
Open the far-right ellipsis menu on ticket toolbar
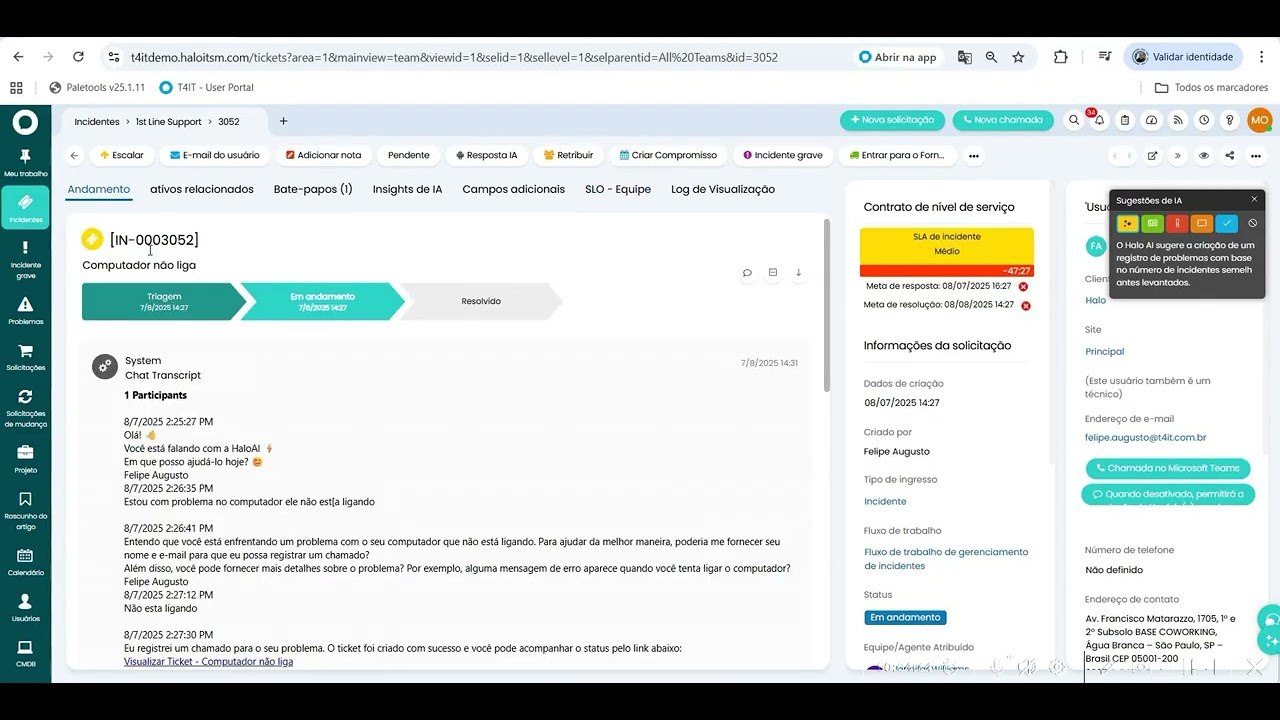coord(1256,156)
